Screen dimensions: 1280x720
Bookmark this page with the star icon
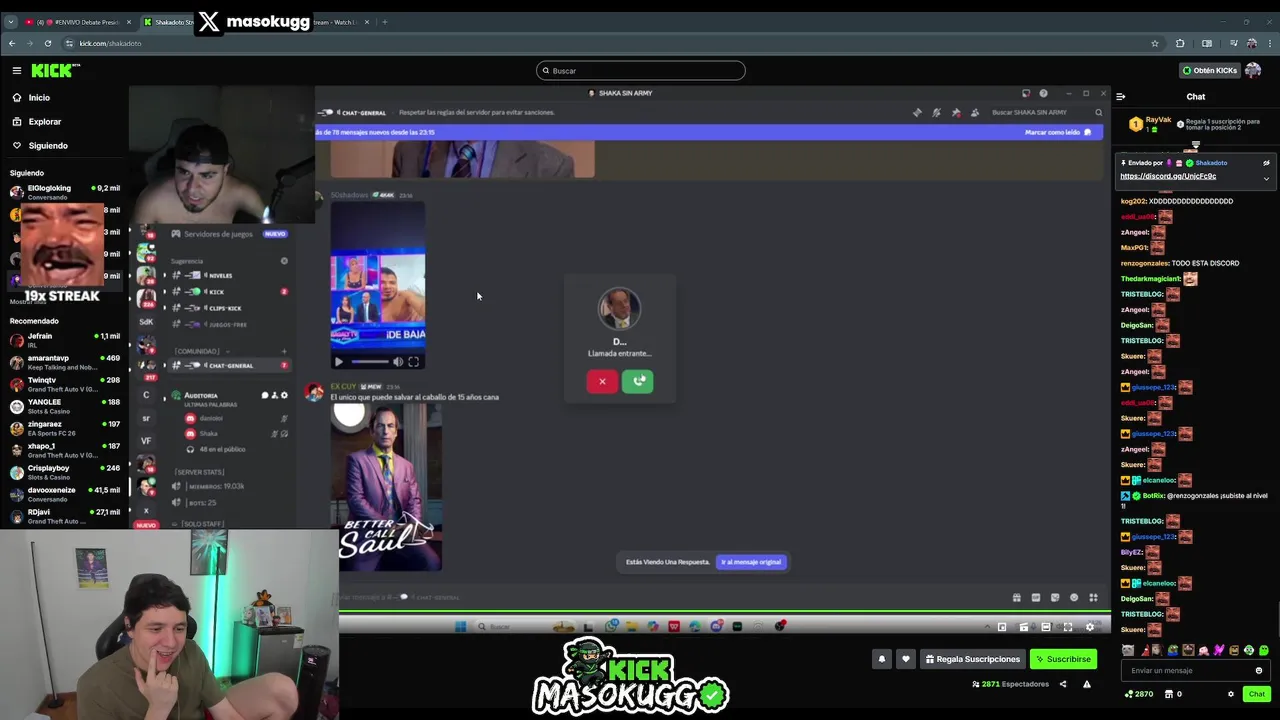pos(1155,43)
